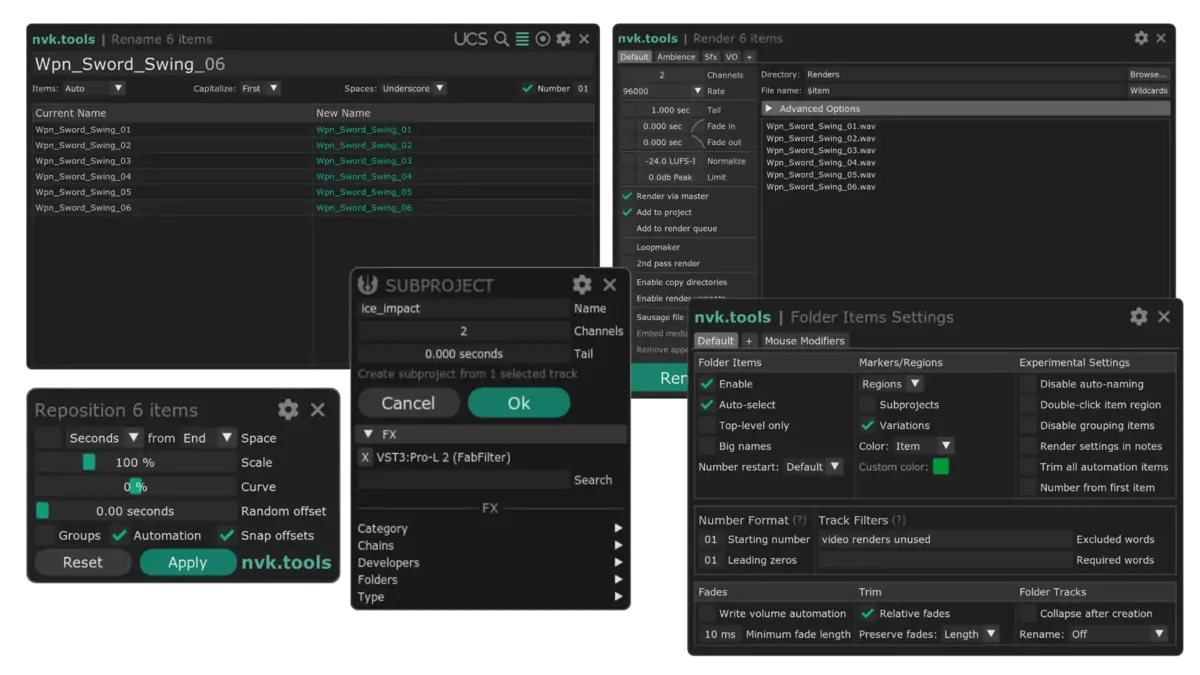Open the Spaces Underscore dropdown
Image resolution: width=1200 pixels, height=675 pixels.
coord(413,88)
